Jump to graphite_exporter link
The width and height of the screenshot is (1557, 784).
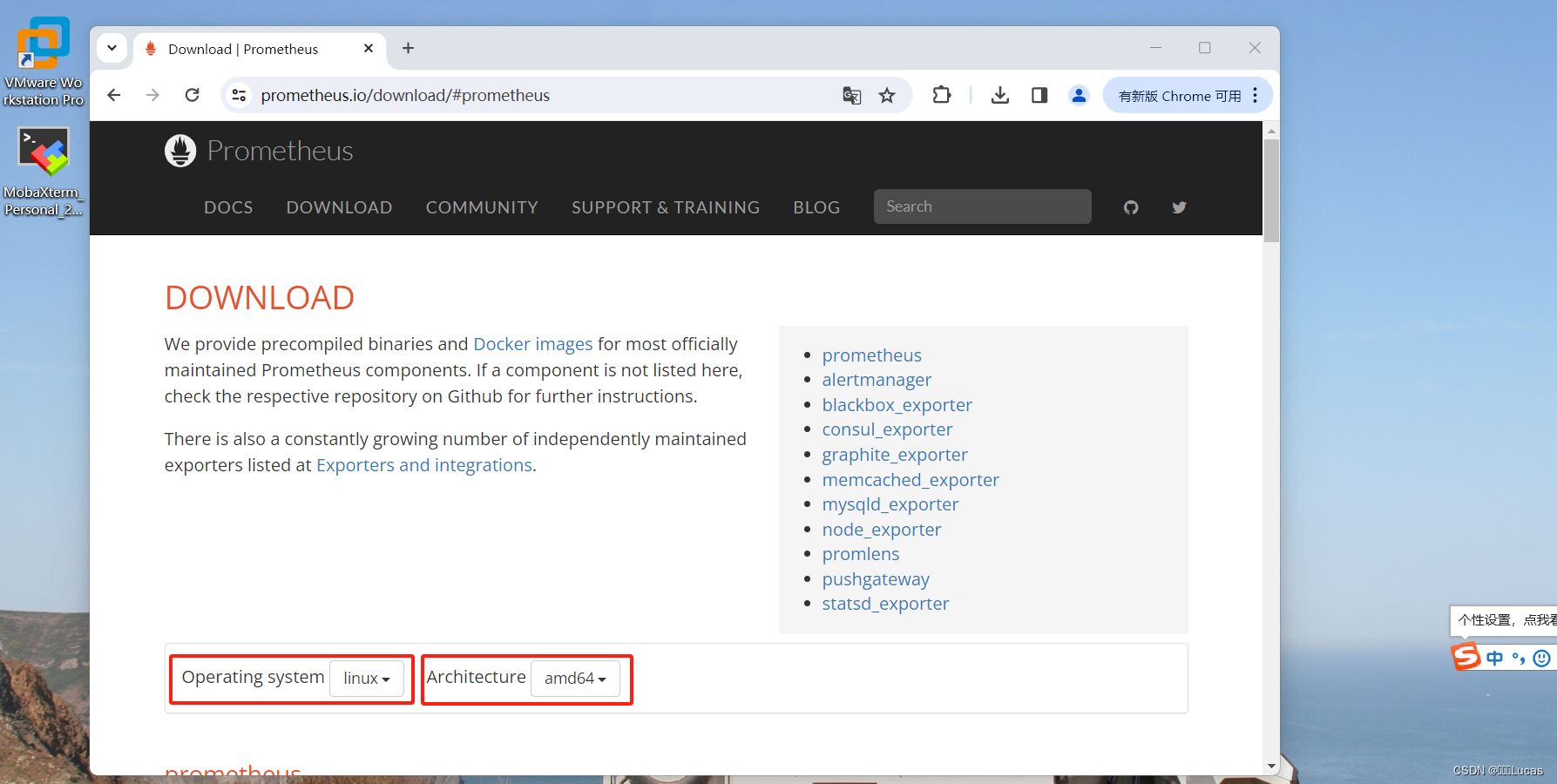(895, 455)
